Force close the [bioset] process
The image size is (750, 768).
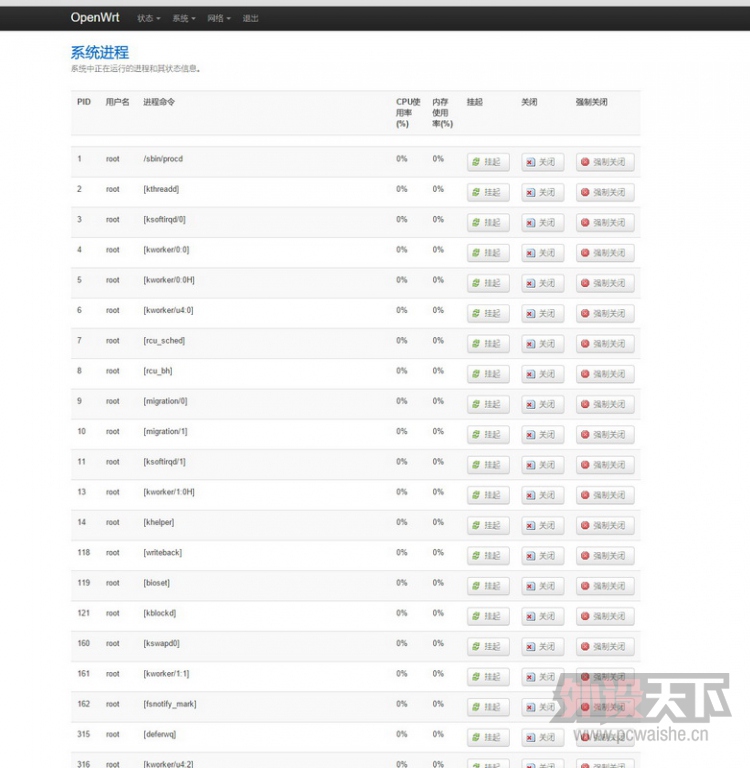coord(605,586)
